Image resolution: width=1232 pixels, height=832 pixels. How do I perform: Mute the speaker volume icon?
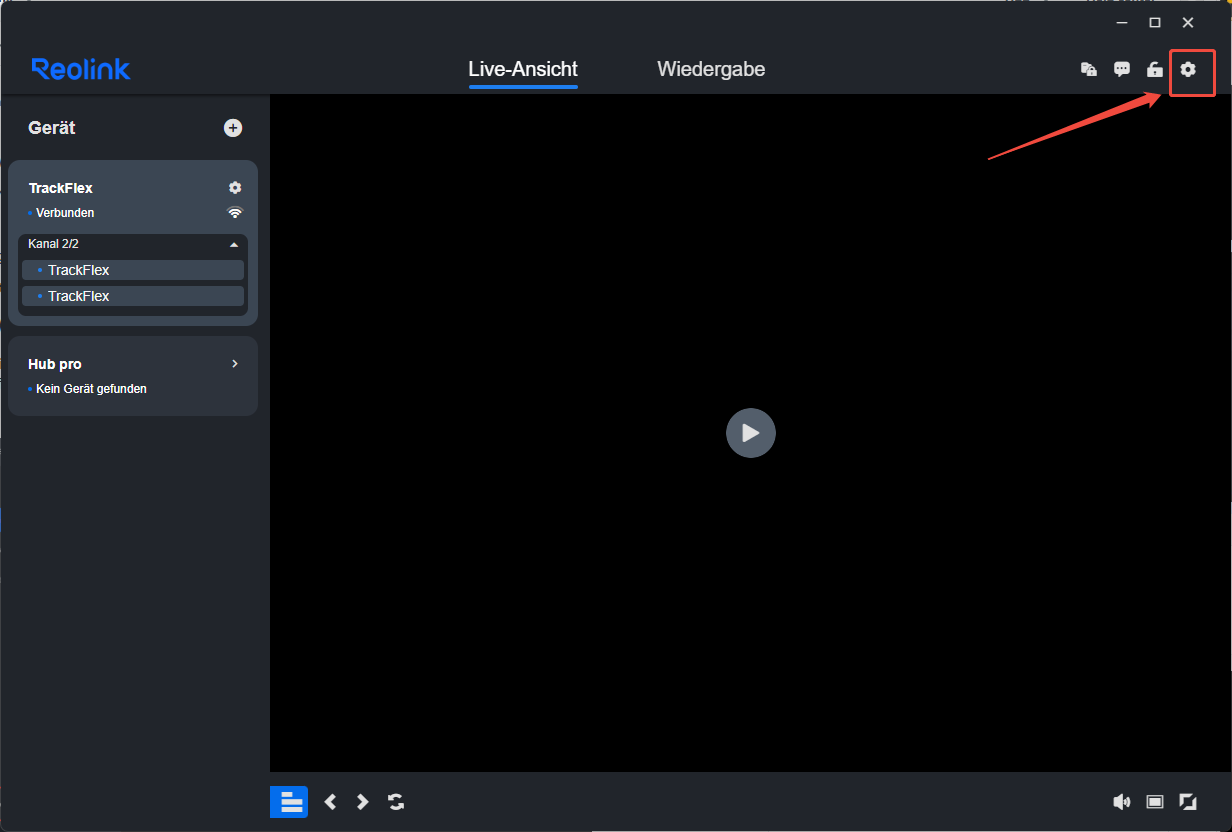[1122, 801]
